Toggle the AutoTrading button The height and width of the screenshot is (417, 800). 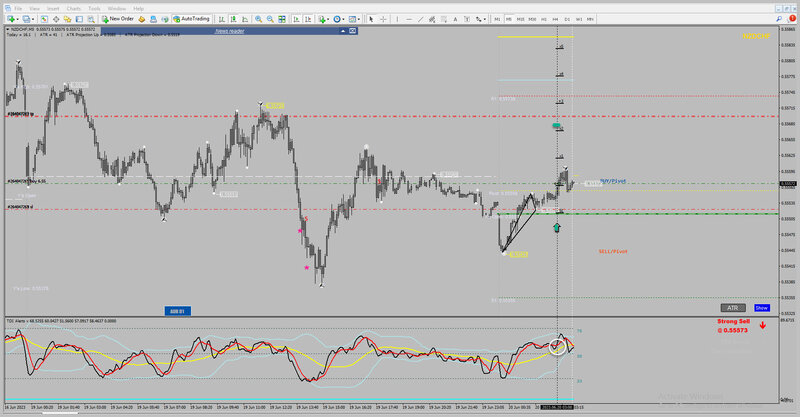click(191, 19)
